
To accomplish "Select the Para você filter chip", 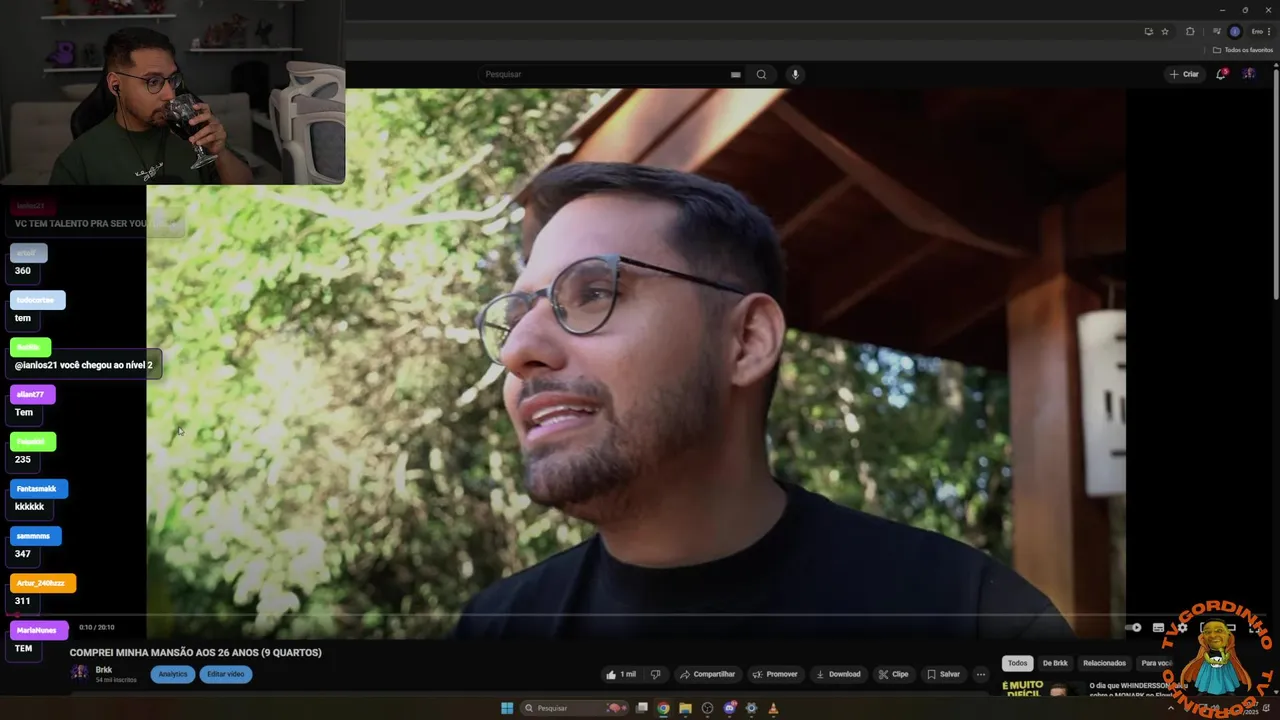I will 1156,663.
